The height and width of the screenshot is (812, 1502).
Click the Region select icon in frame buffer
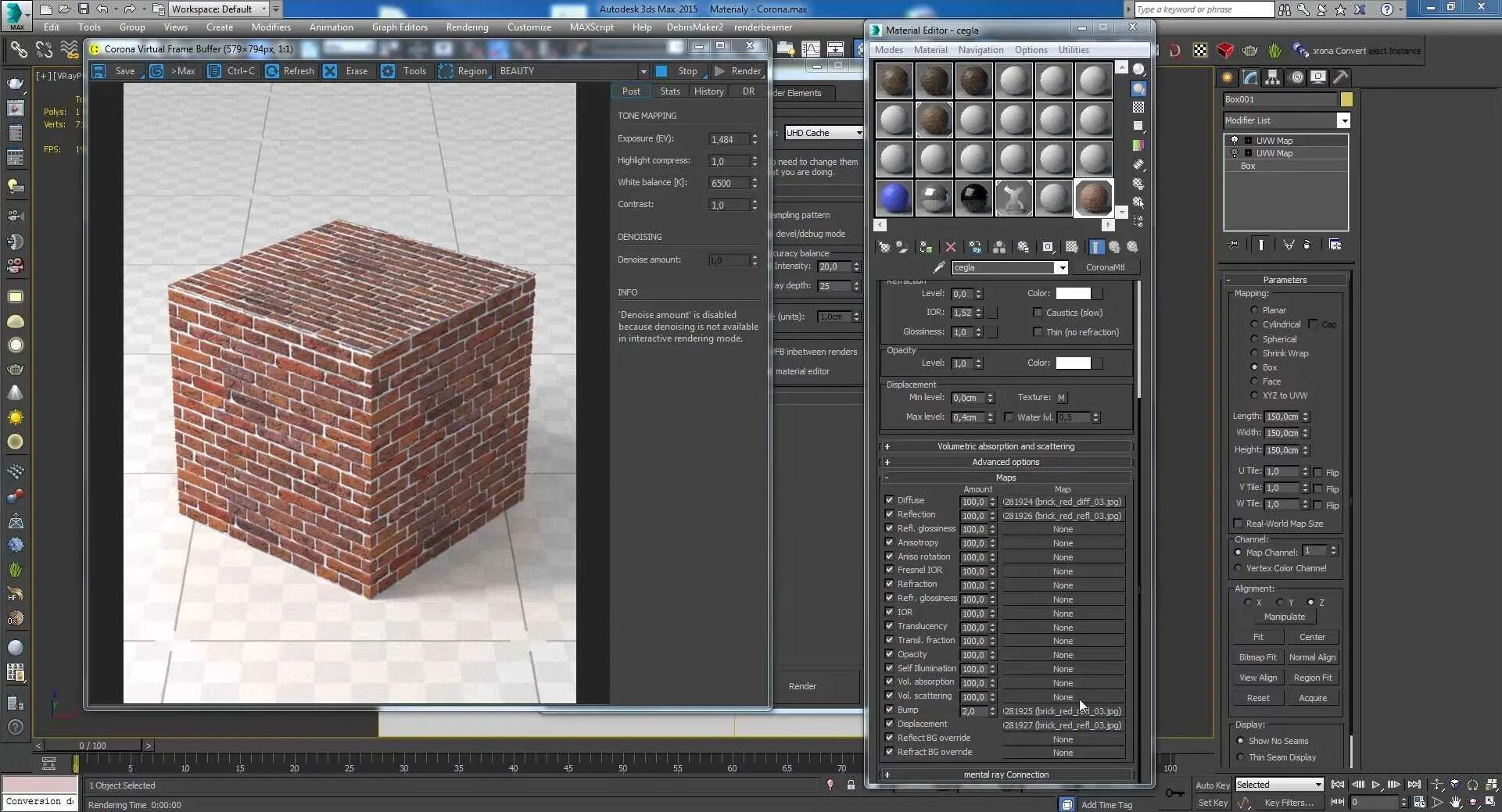click(x=446, y=71)
